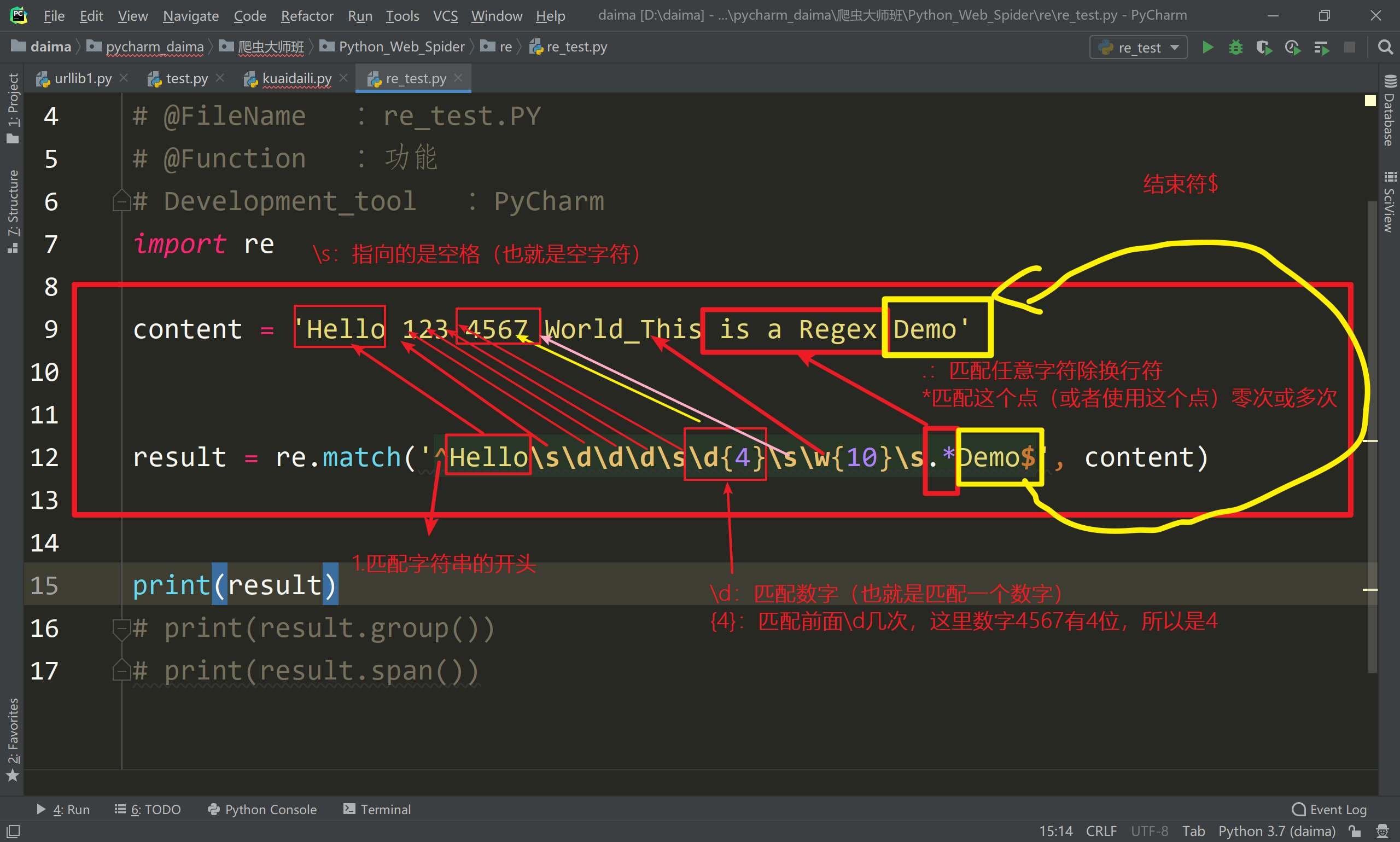Toggle the Database tool window
Screen dimensions: 1400x842
[x=1389, y=111]
